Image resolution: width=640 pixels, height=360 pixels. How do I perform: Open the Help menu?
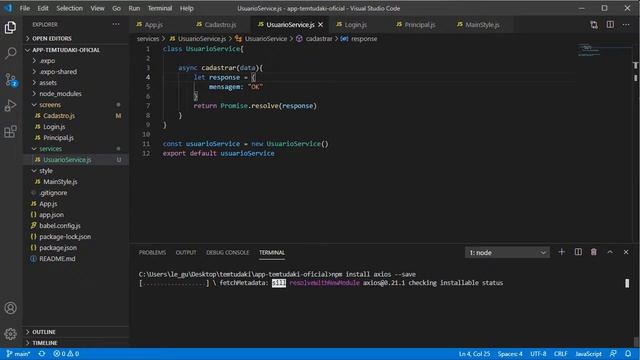point(187,8)
